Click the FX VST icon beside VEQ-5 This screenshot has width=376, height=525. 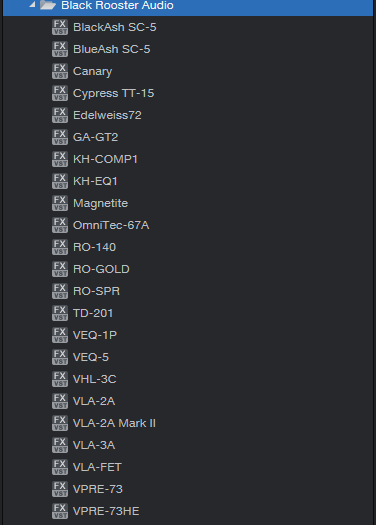[x=60, y=357]
